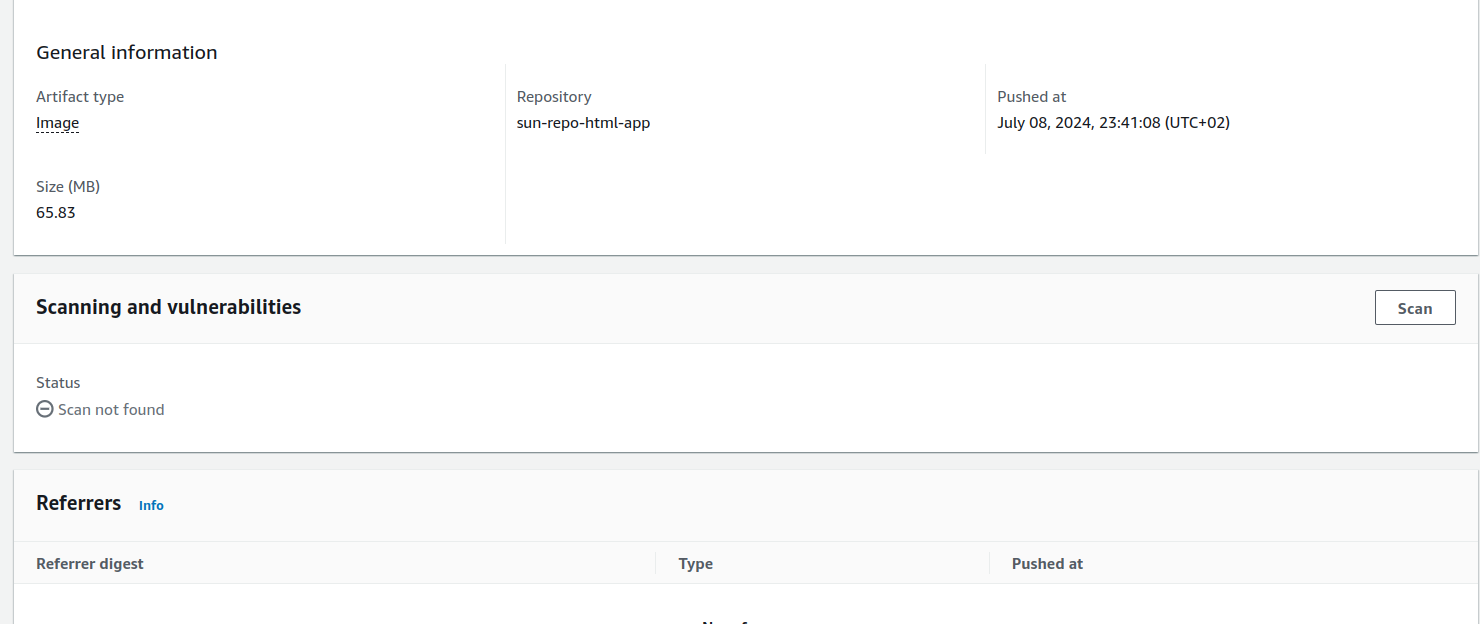Click the General information heading

127,53
